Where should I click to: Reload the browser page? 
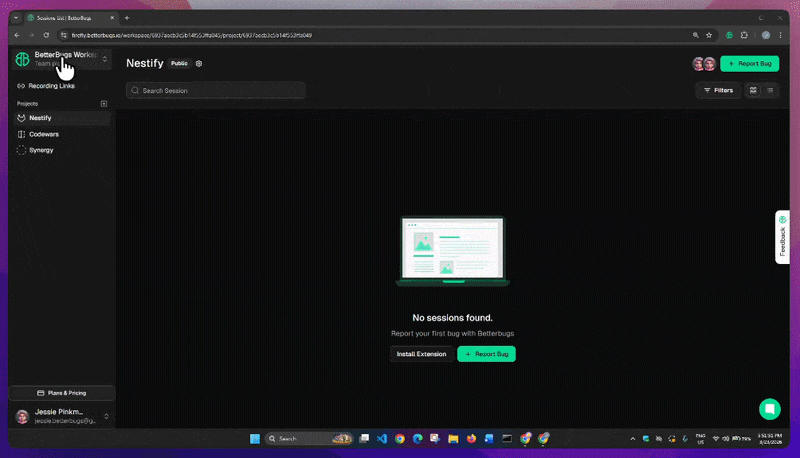(46, 35)
